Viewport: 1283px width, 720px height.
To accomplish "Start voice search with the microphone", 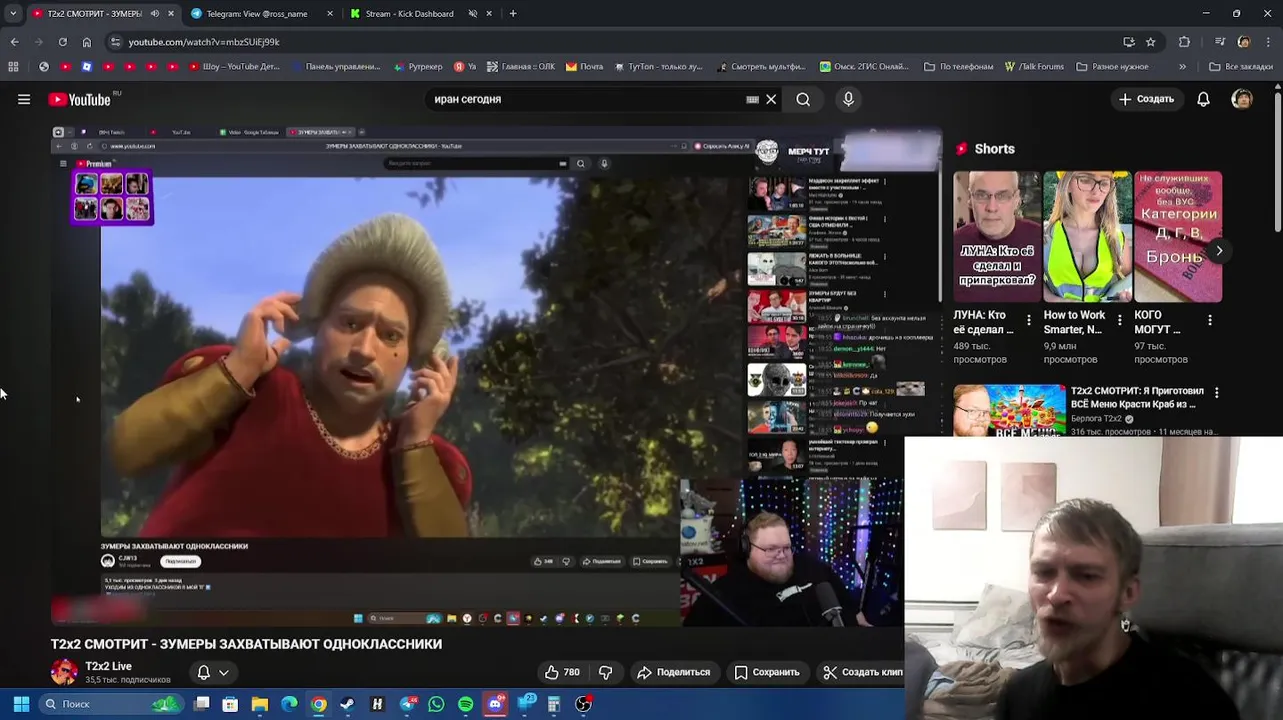I will tap(848, 99).
